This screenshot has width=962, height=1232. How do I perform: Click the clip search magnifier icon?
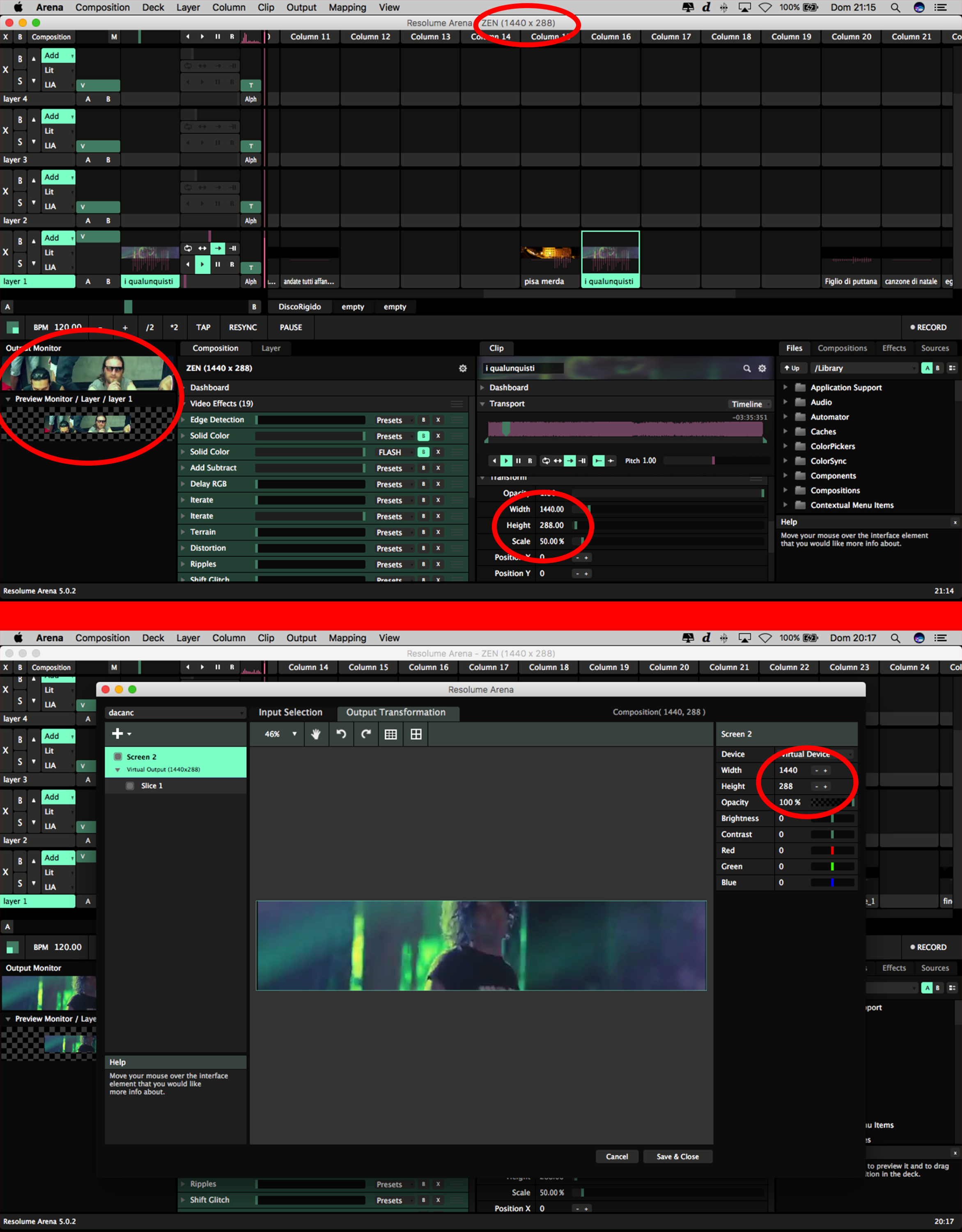click(x=746, y=368)
